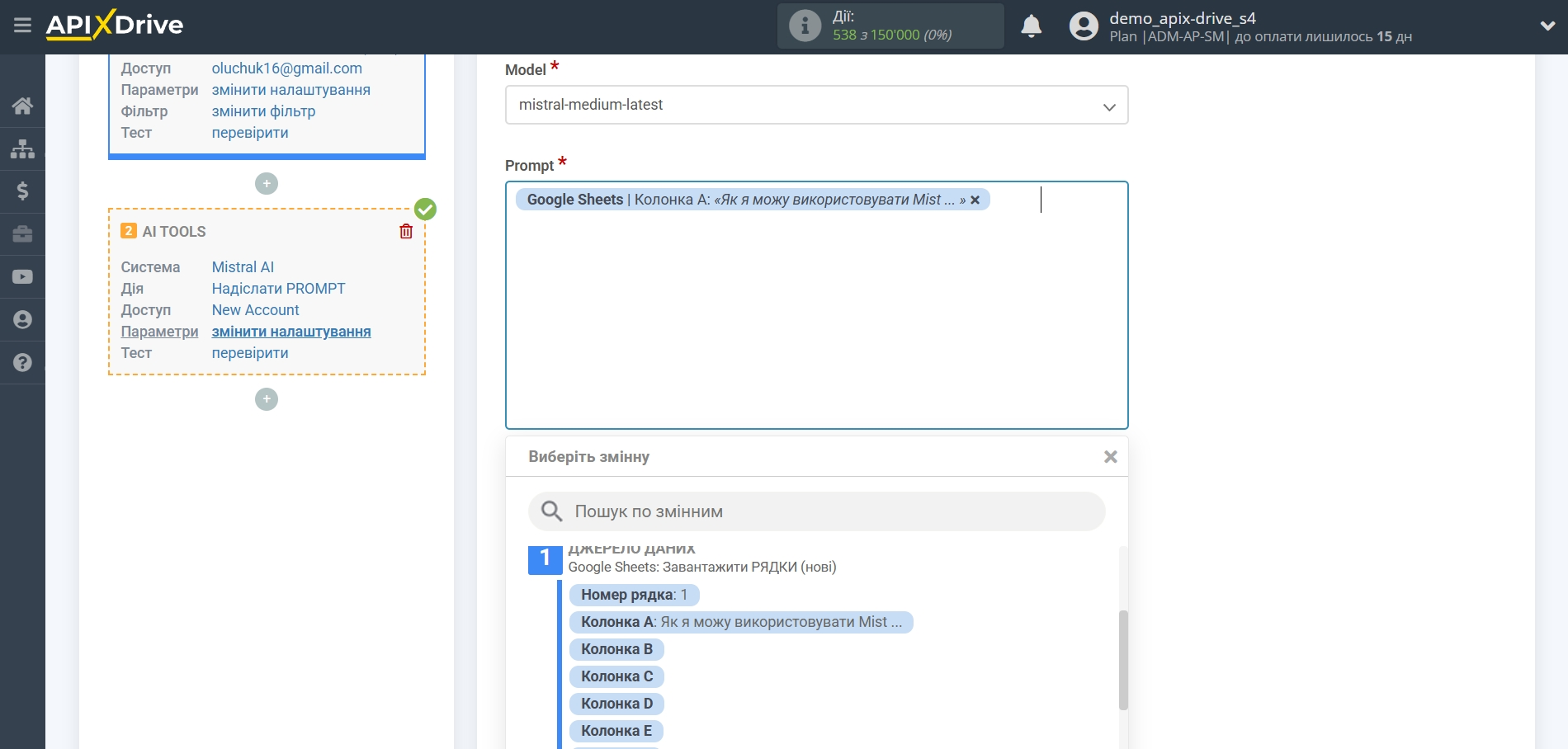Click the briefcase icon in the sidebar
1568x749 pixels.
tap(22, 234)
